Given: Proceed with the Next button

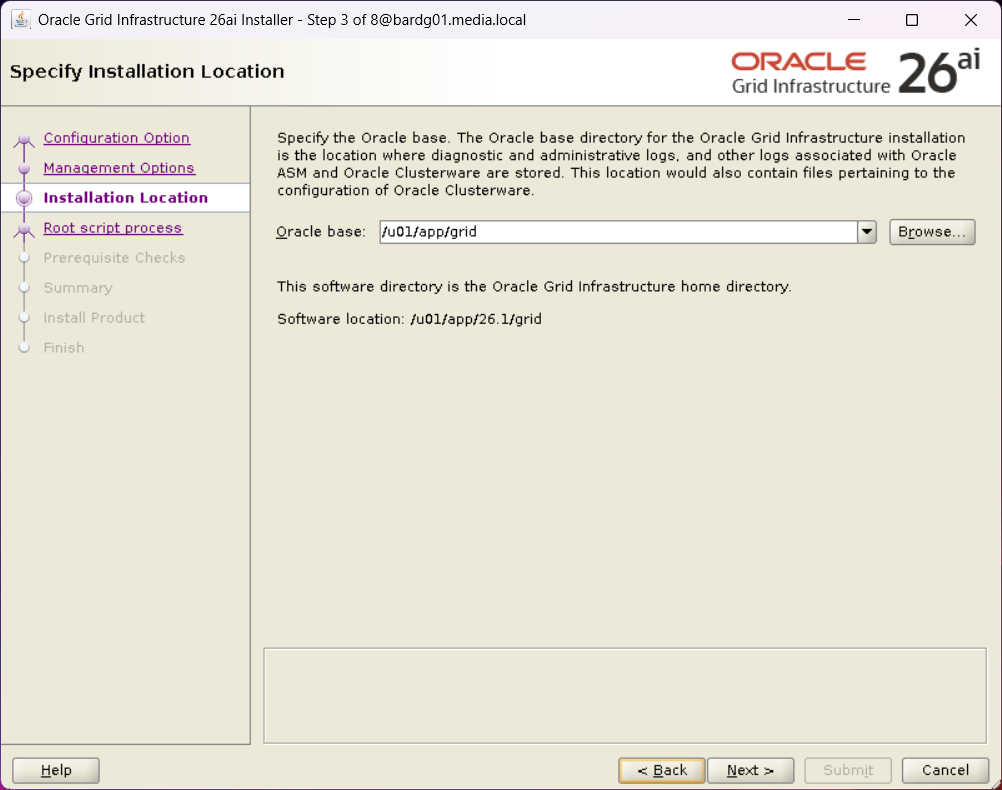Looking at the screenshot, I should (750, 770).
